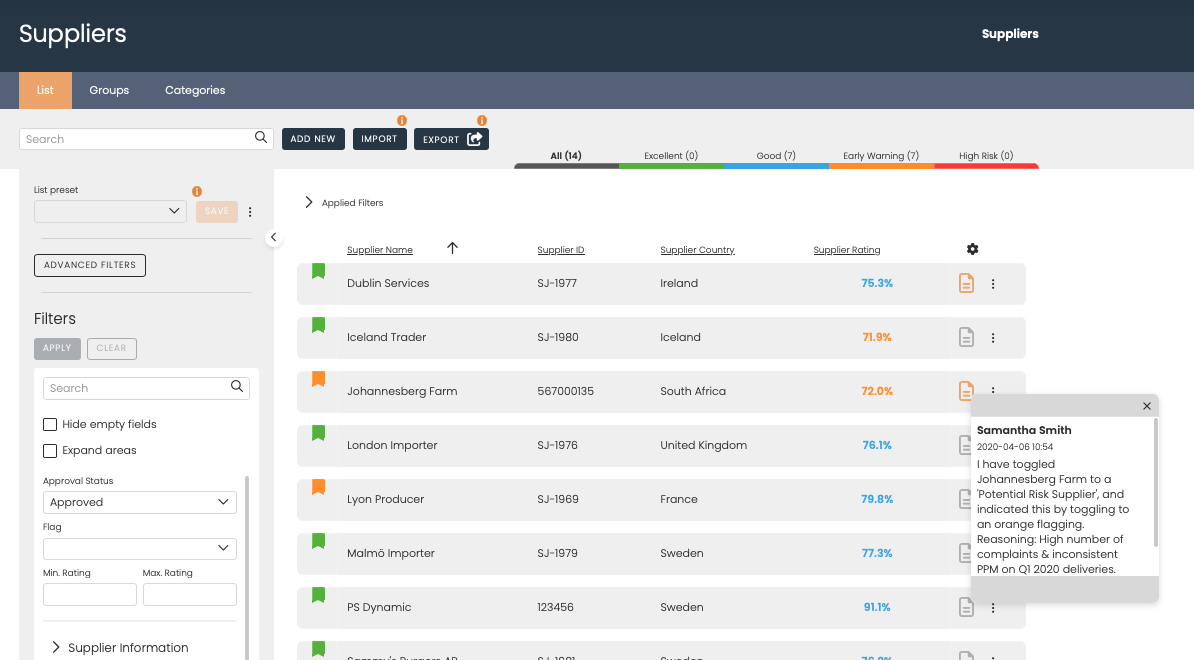Viewport: 1194px width, 660px height.
Task: Click the CLEAR filters button
Action: click(x=111, y=349)
